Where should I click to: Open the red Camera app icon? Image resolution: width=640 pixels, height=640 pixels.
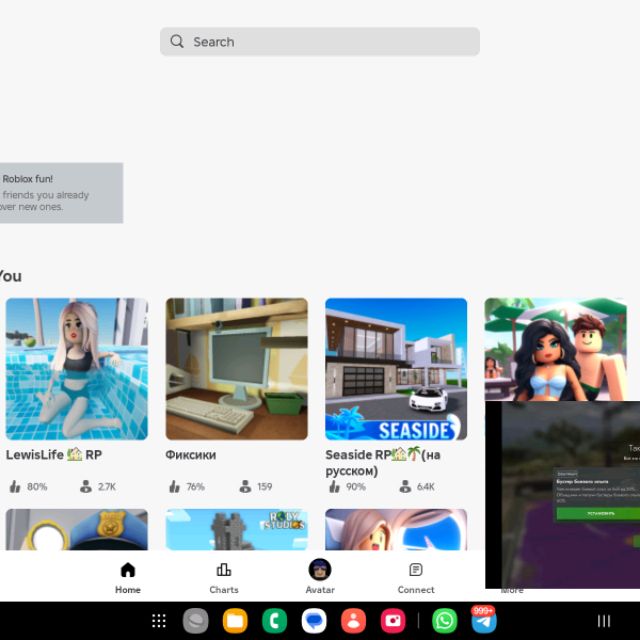393,621
